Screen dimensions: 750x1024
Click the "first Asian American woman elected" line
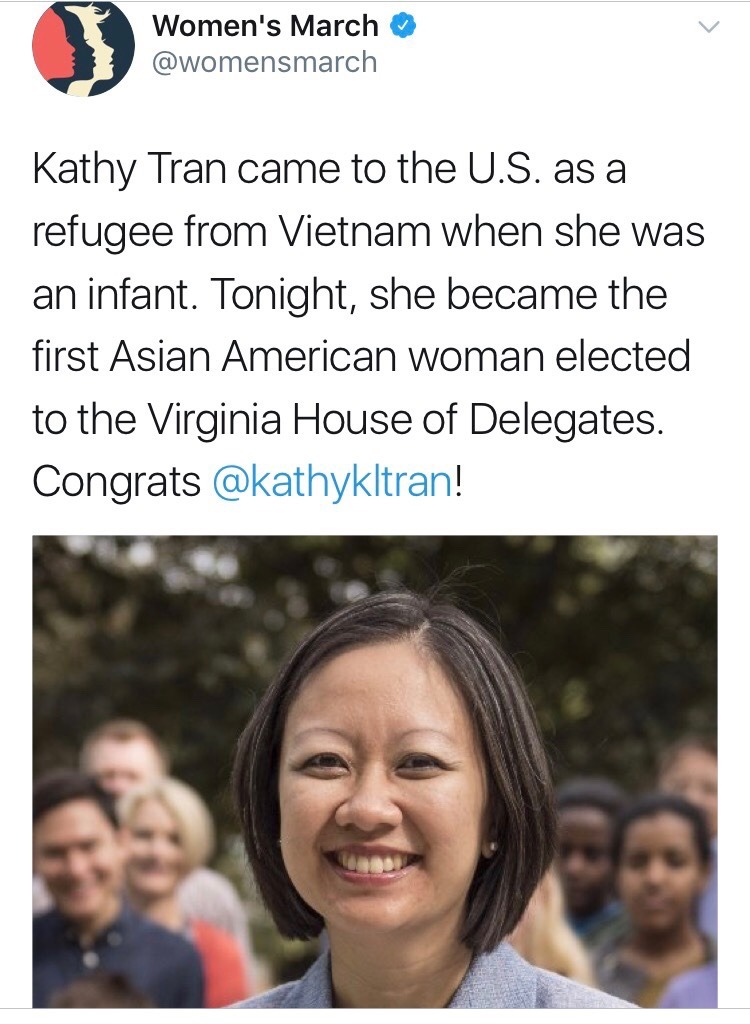tap(361, 357)
